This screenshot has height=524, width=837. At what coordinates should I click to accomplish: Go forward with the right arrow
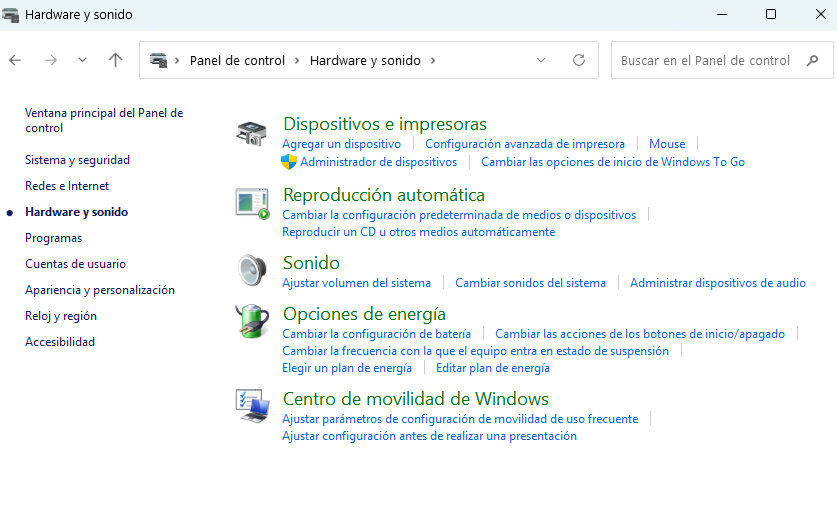click(x=51, y=60)
